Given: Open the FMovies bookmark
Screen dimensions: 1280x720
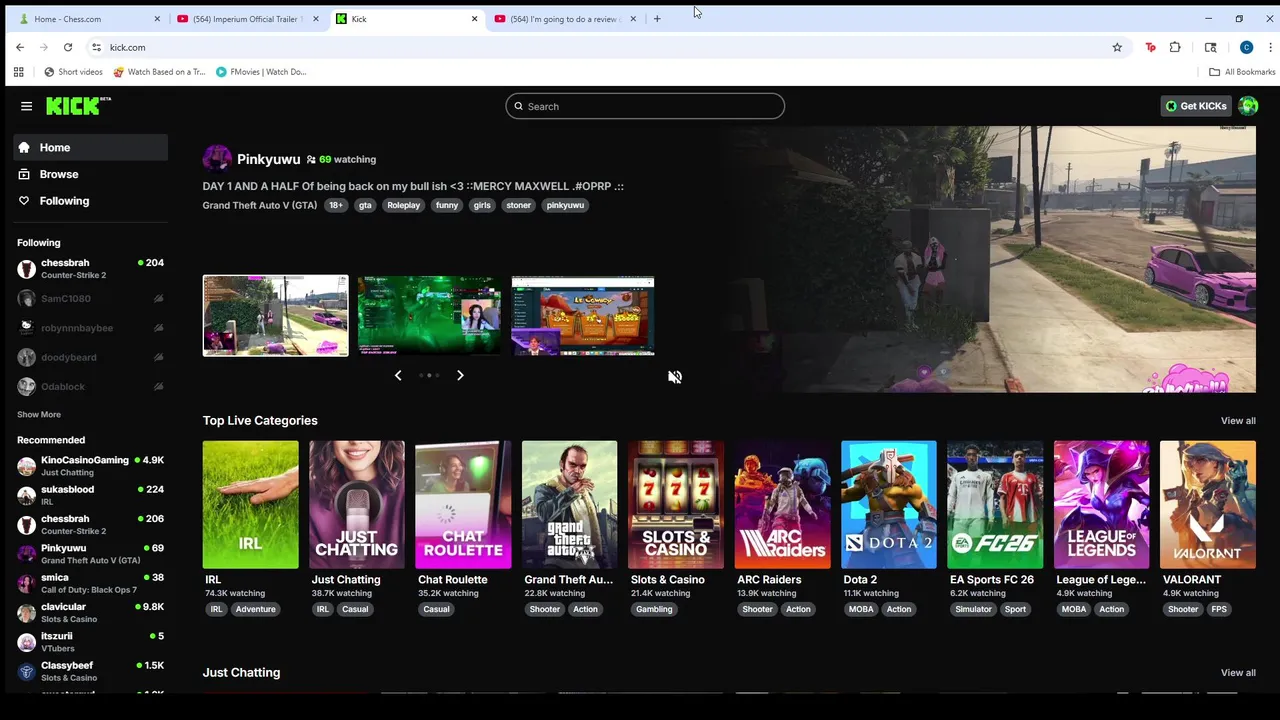Looking at the screenshot, I should pyautogui.click(x=261, y=72).
